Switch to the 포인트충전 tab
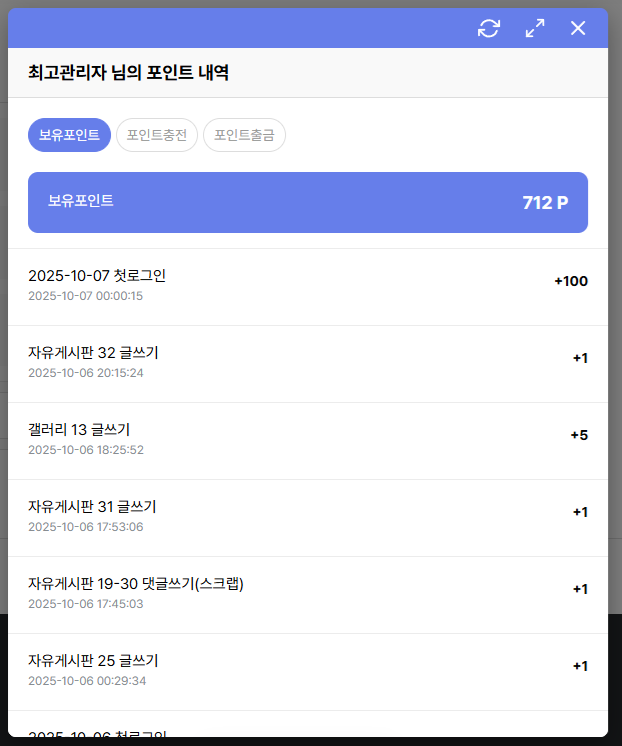 click(x=157, y=135)
